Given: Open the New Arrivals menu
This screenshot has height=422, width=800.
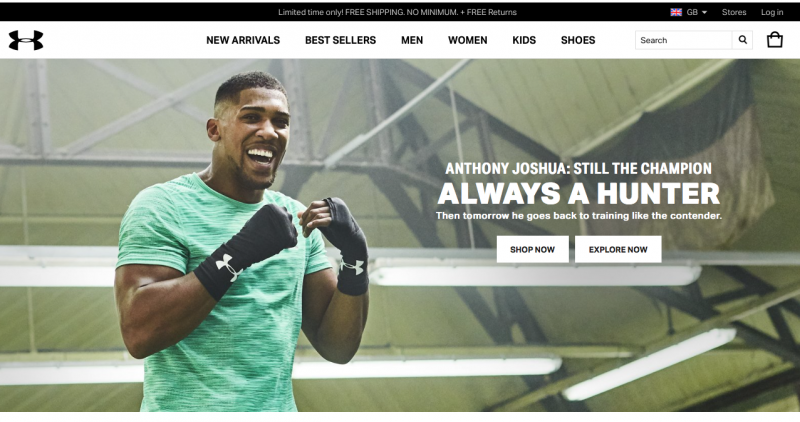Looking at the screenshot, I should pyautogui.click(x=243, y=40).
